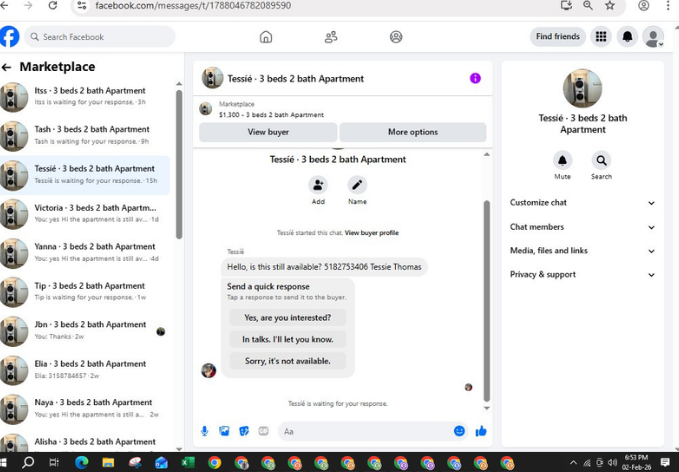679x472 pixels.
Task: Launch Microsoft Edge from the taskbar
Action: (81, 462)
